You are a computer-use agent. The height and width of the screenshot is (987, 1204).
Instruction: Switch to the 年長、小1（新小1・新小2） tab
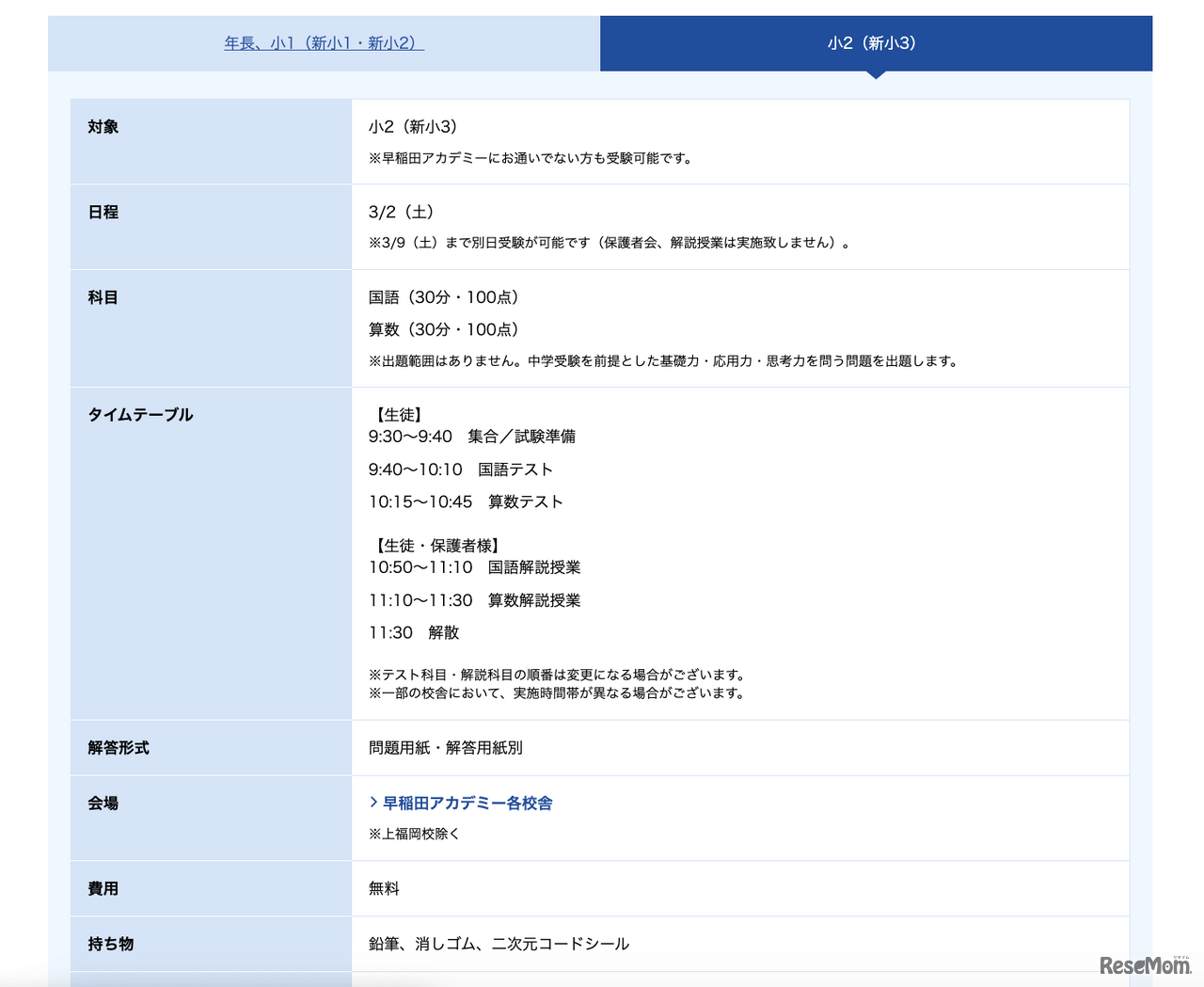click(x=324, y=43)
